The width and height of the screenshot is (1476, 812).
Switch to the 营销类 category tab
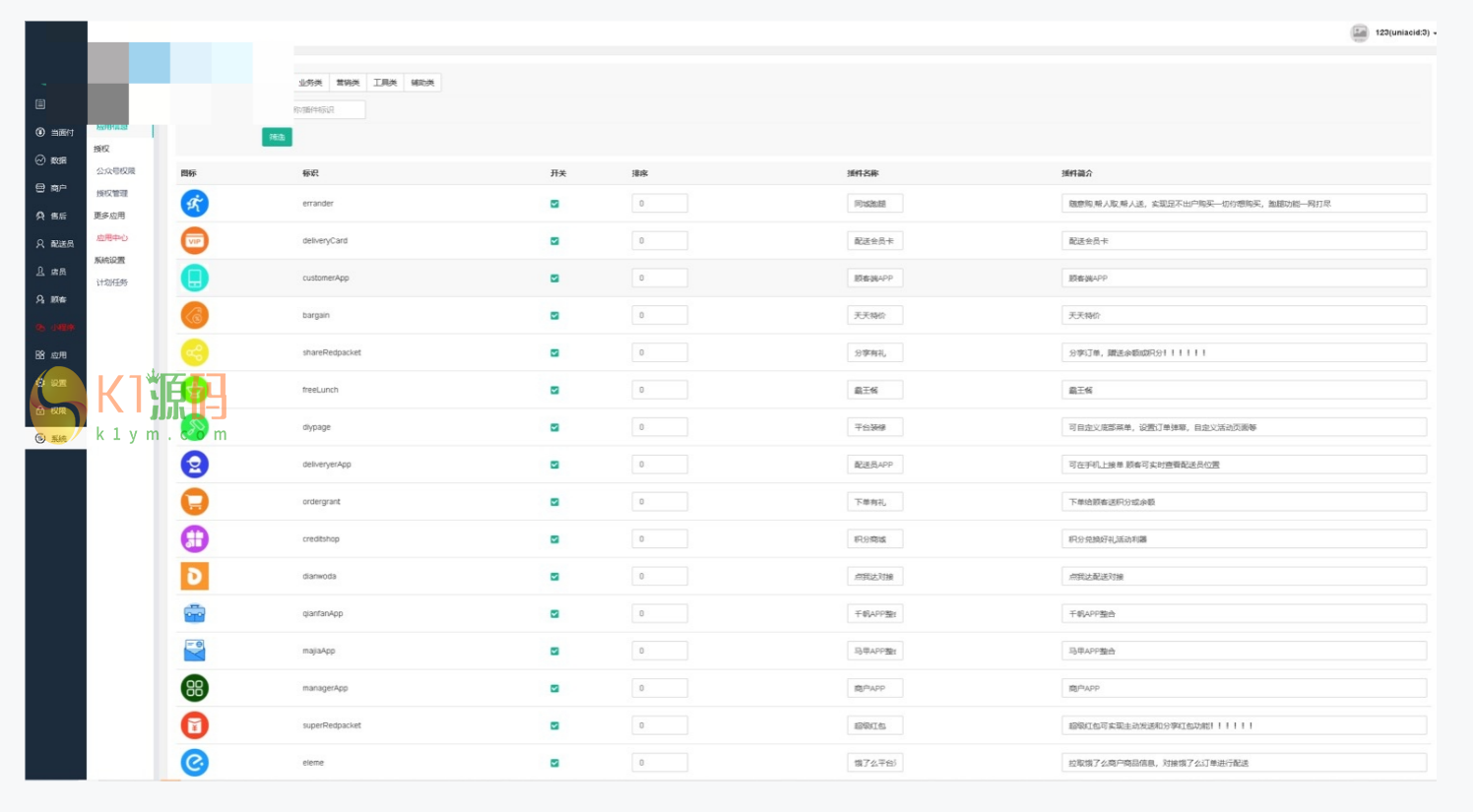348,83
